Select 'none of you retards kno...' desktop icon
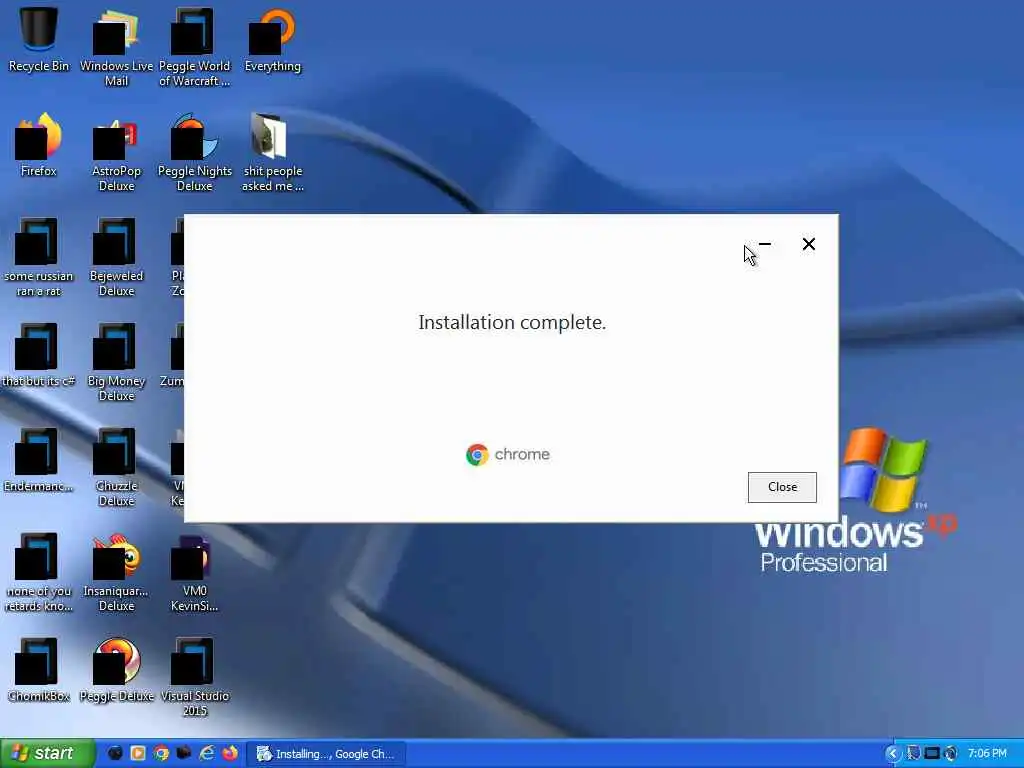Screen dimensions: 1024x768 (39, 574)
